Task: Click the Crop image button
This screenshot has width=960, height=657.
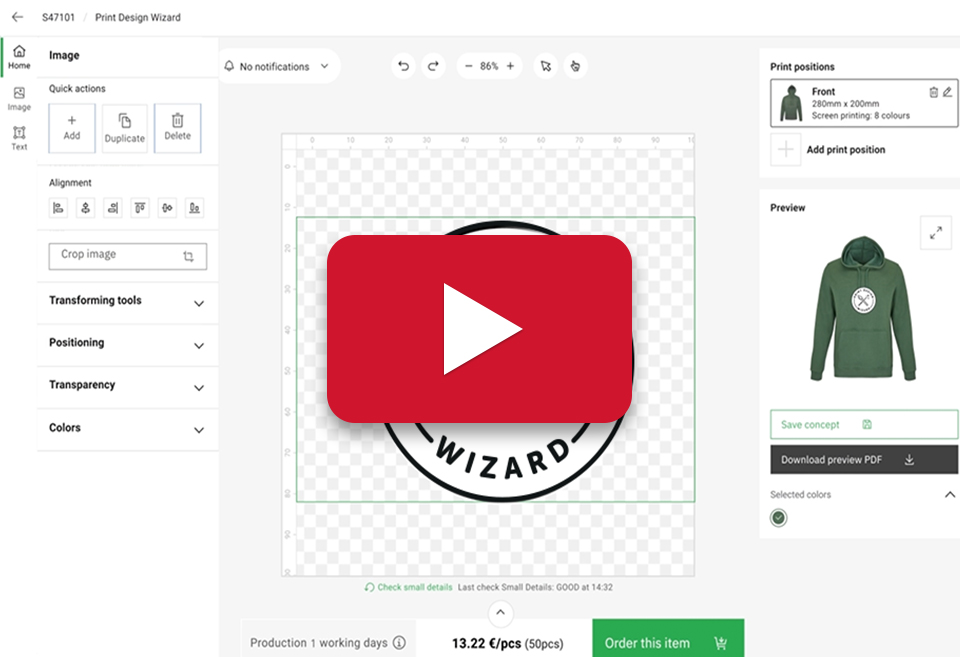Action: pos(128,256)
